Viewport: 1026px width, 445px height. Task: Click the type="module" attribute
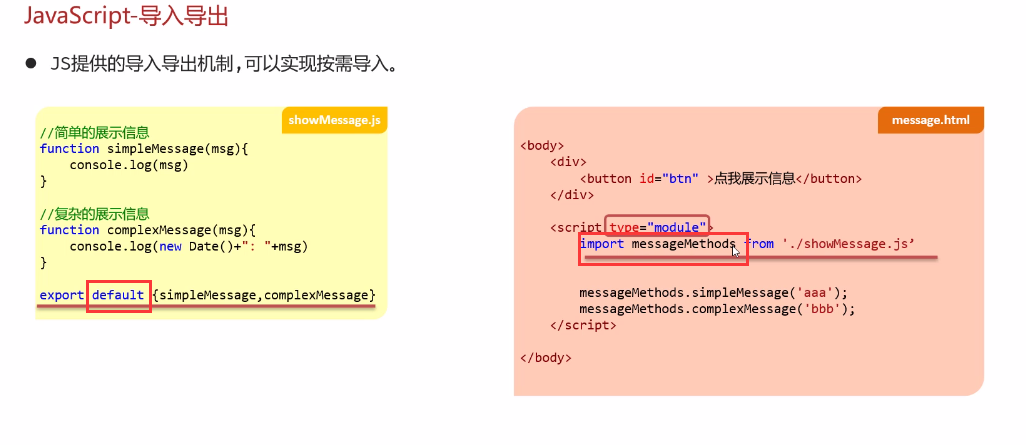tap(658, 228)
